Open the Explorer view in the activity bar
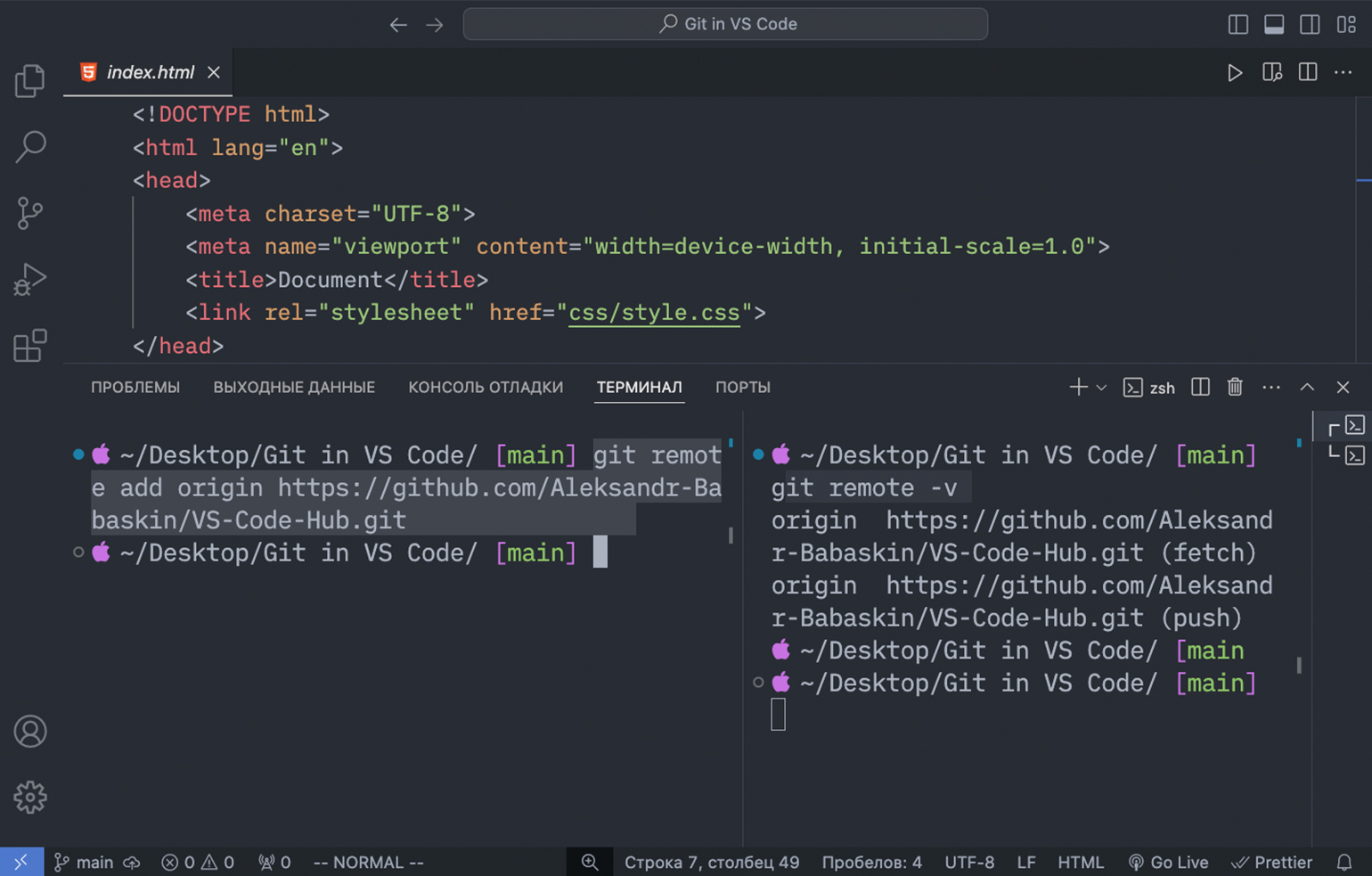 (x=30, y=81)
